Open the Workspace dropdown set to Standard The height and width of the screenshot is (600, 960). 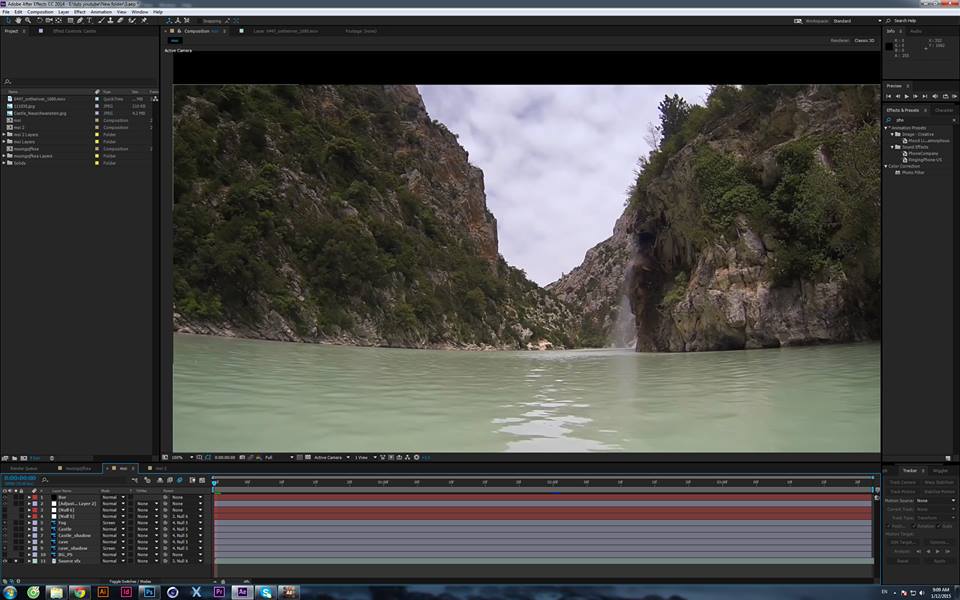853,20
